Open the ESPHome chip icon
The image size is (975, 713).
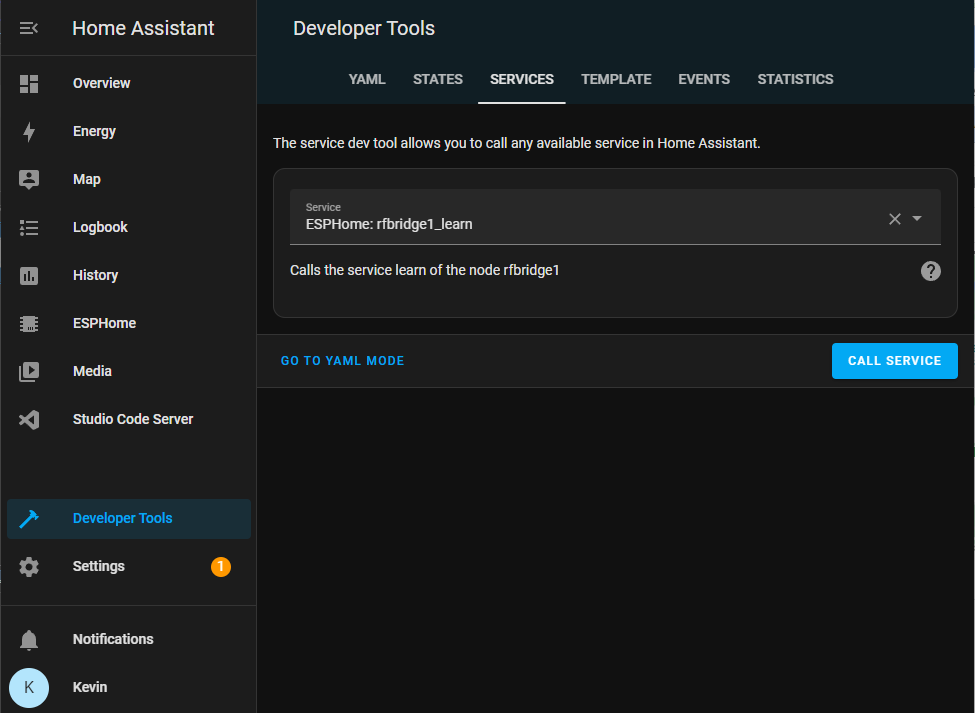29,324
